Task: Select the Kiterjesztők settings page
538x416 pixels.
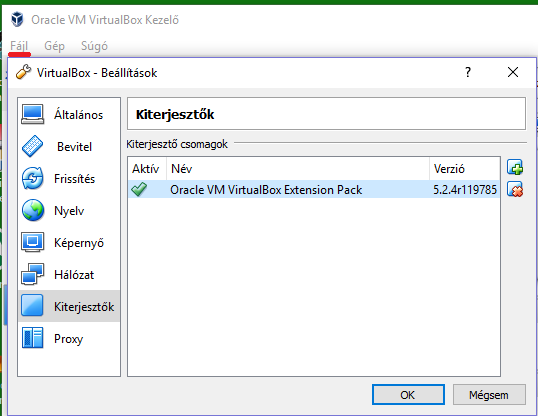Action: (x=69, y=306)
